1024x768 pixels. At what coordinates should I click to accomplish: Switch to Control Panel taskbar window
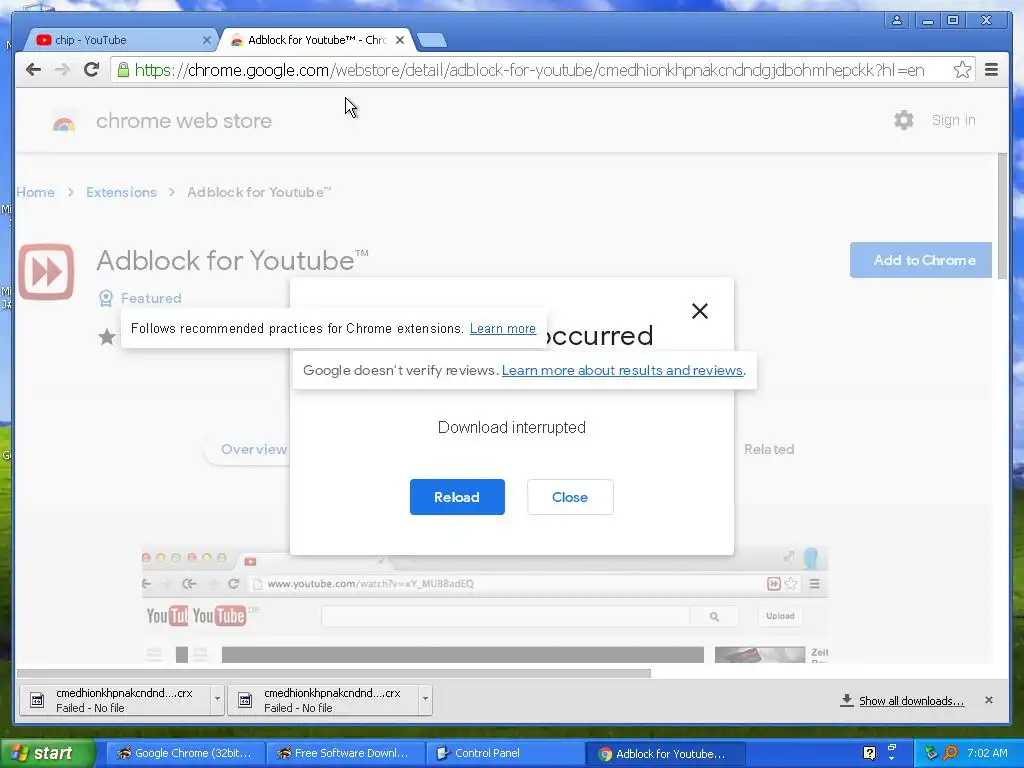coord(505,753)
